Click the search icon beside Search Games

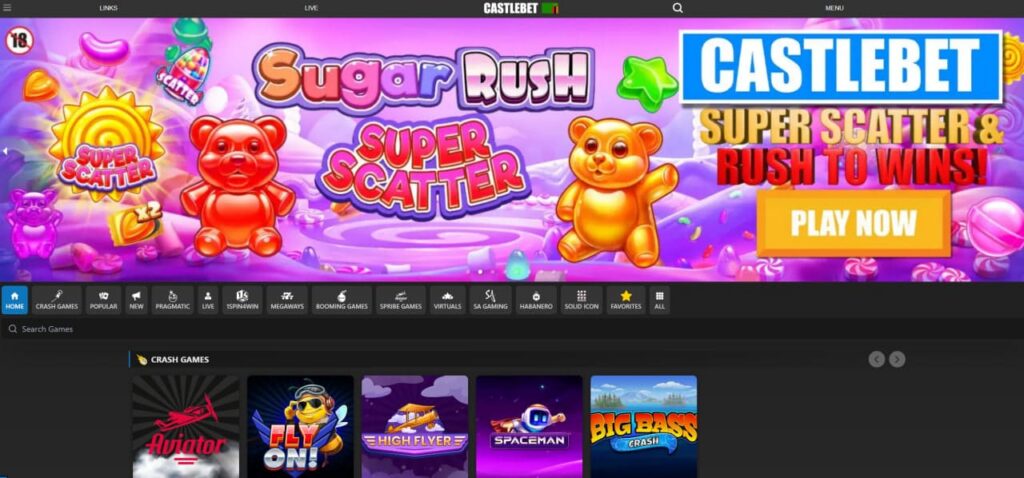tap(12, 329)
